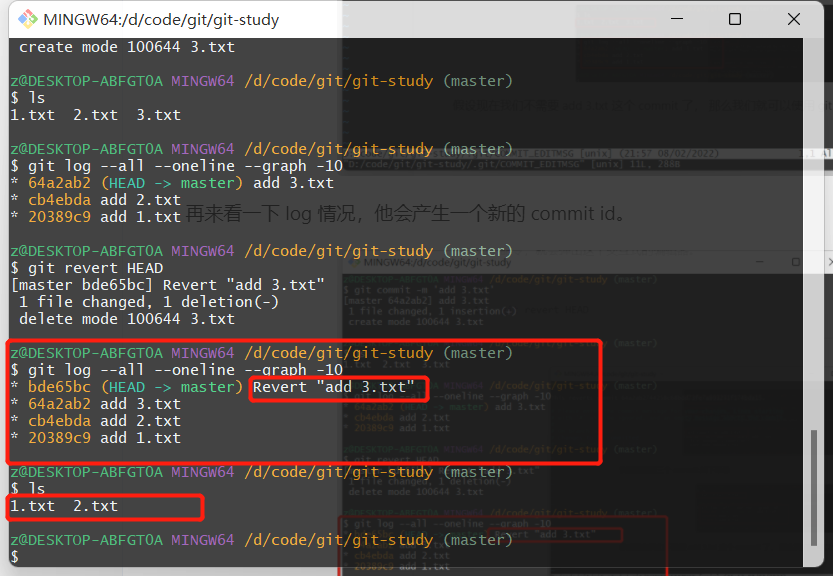
Task: Close the MINGW64 git-study terminal
Action: 794,19
